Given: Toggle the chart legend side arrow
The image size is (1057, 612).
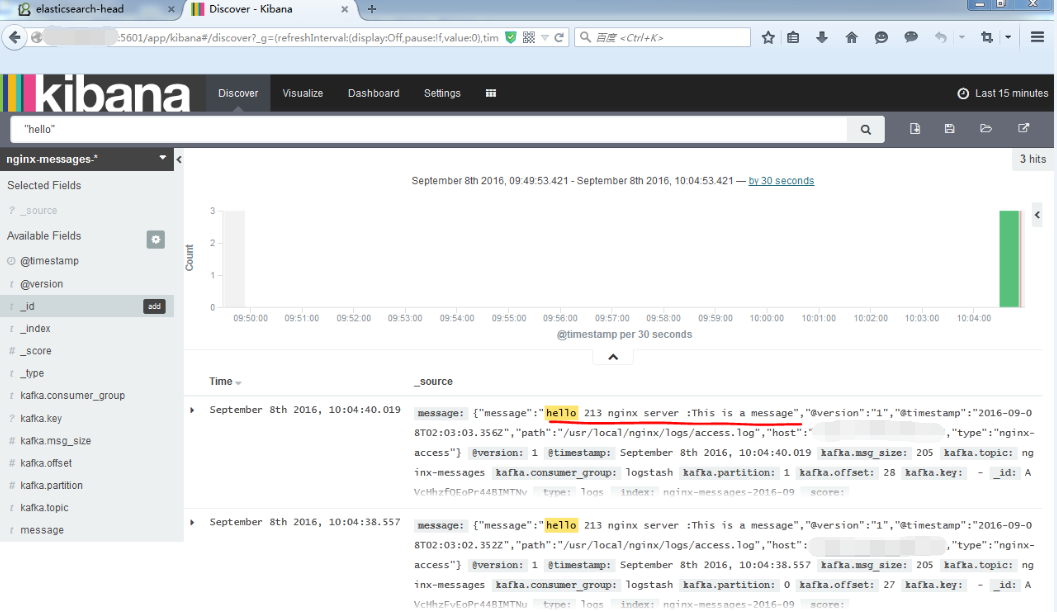Looking at the screenshot, I should pos(1037,215).
